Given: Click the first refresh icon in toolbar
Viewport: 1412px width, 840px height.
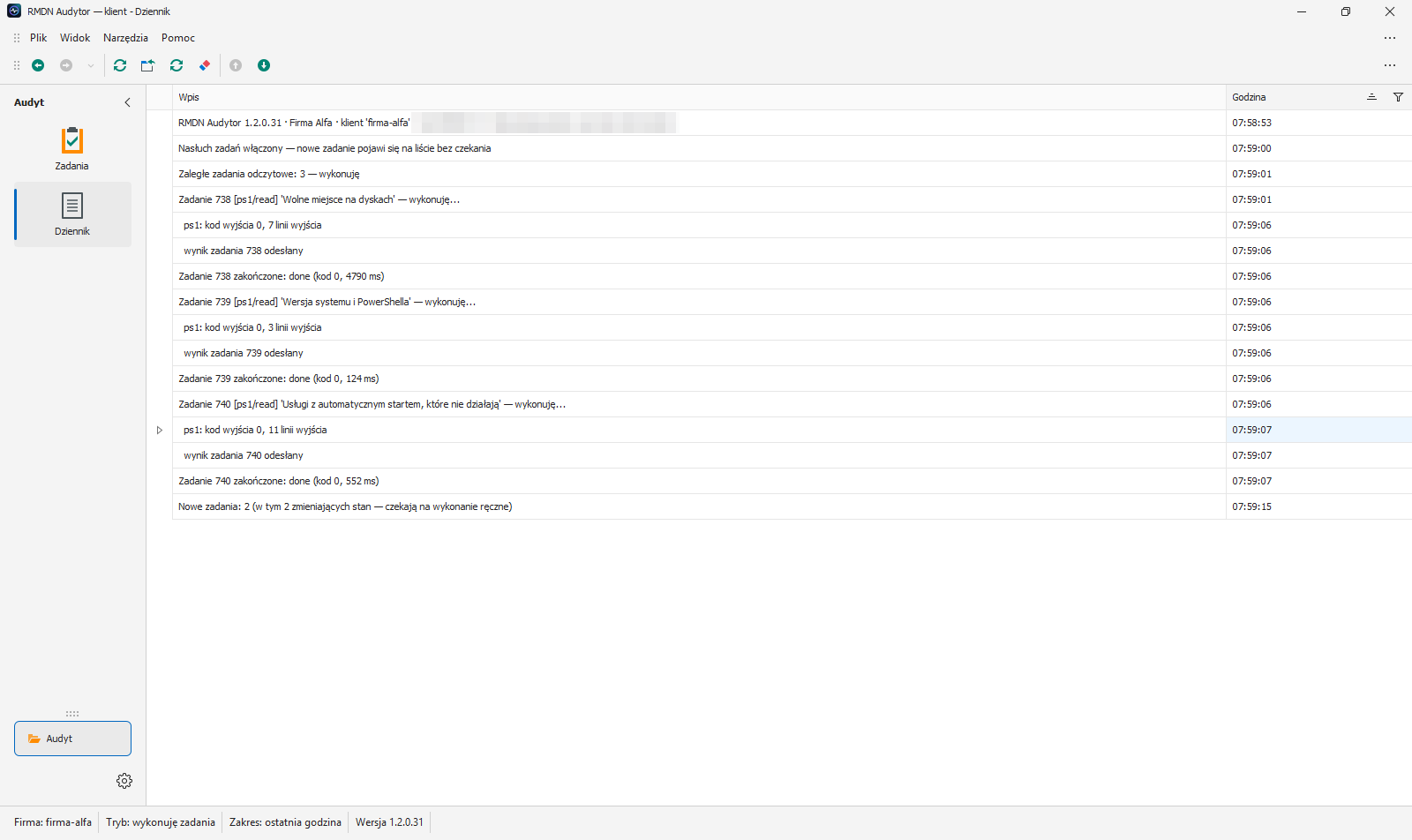Looking at the screenshot, I should [120, 65].
